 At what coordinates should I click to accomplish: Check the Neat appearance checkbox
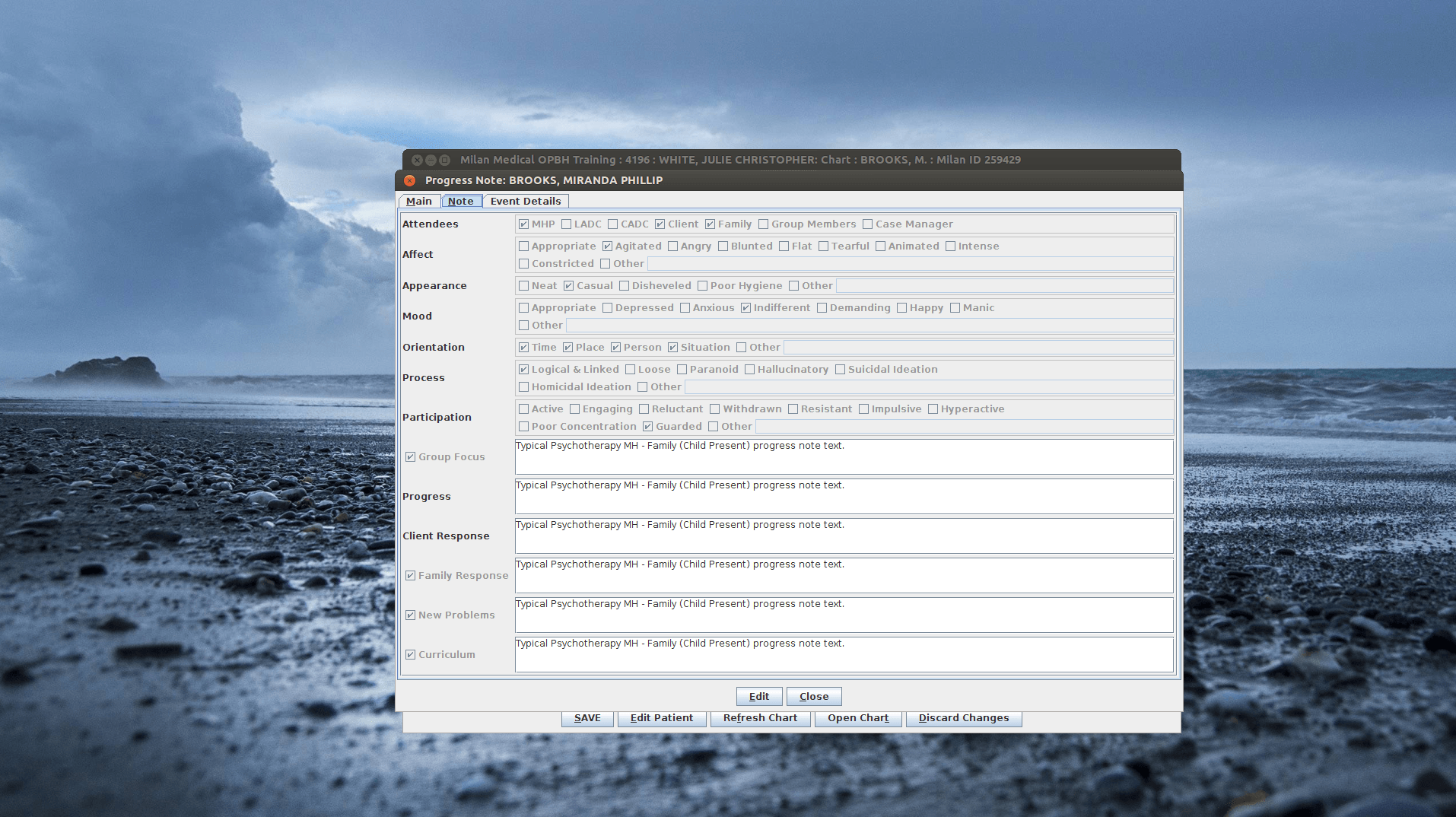coord(523,285)
